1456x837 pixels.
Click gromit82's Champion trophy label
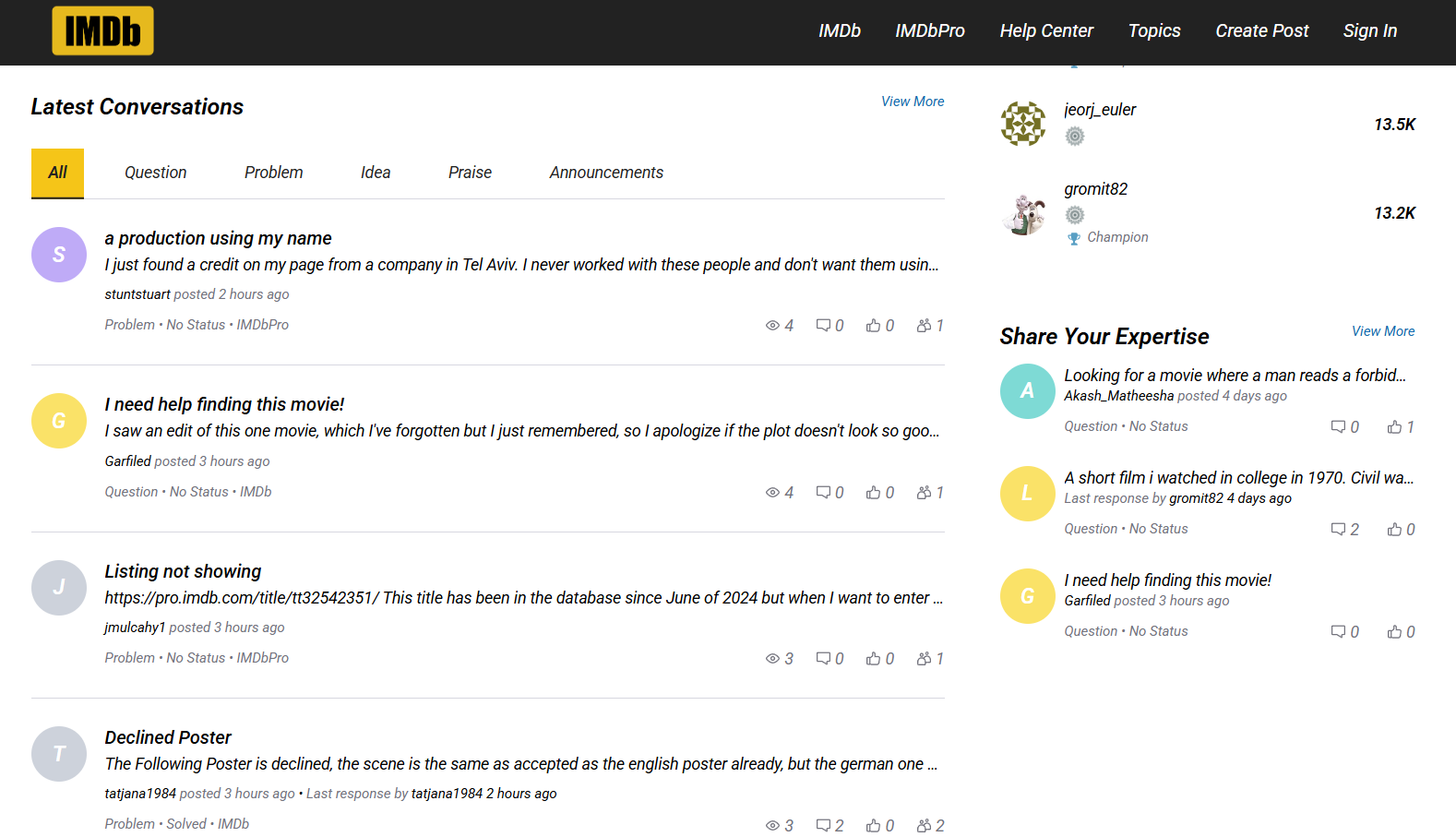coord(1108,237)
